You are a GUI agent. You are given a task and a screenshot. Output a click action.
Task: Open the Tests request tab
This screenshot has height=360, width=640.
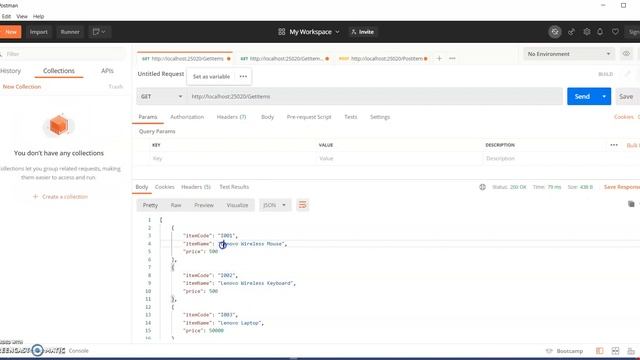click(x=351, y=117)
